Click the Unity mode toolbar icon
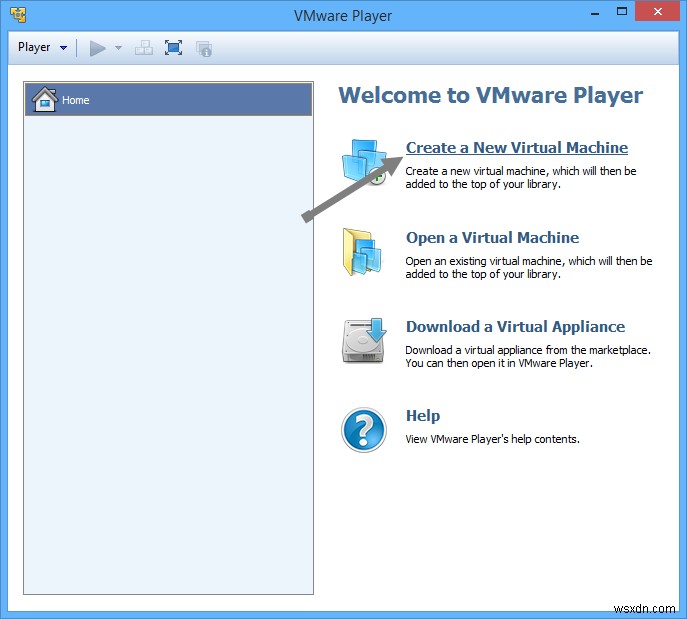Viewport: 687px width, 619px height. [x=204, y=49]
